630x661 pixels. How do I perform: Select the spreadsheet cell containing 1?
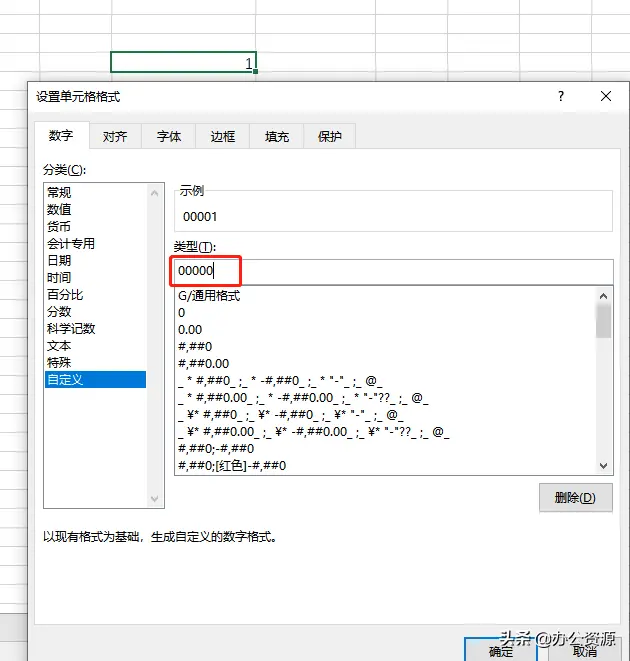(183, 62)
